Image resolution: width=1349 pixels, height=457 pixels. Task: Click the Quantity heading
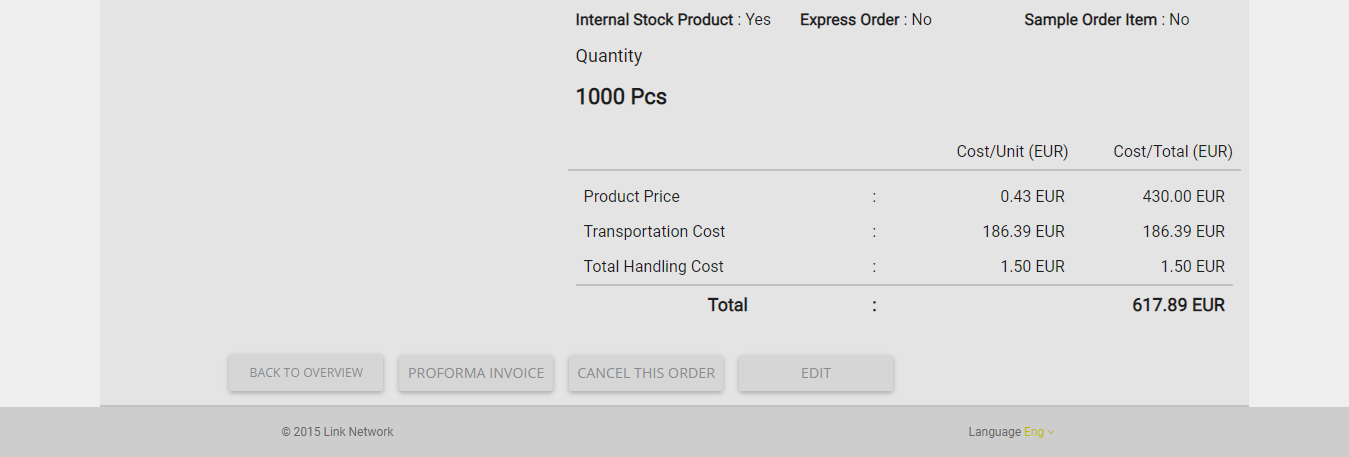(x=609, y=56)
